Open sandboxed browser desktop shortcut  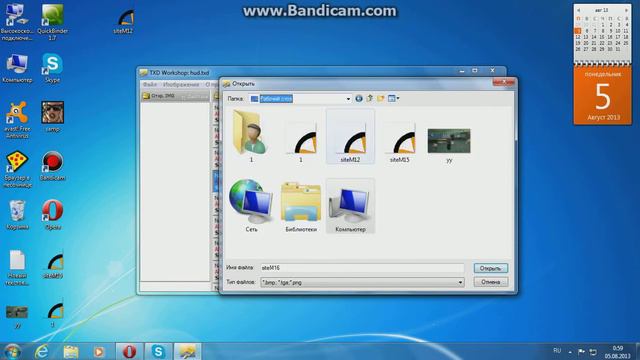click(x=17, y=169)
